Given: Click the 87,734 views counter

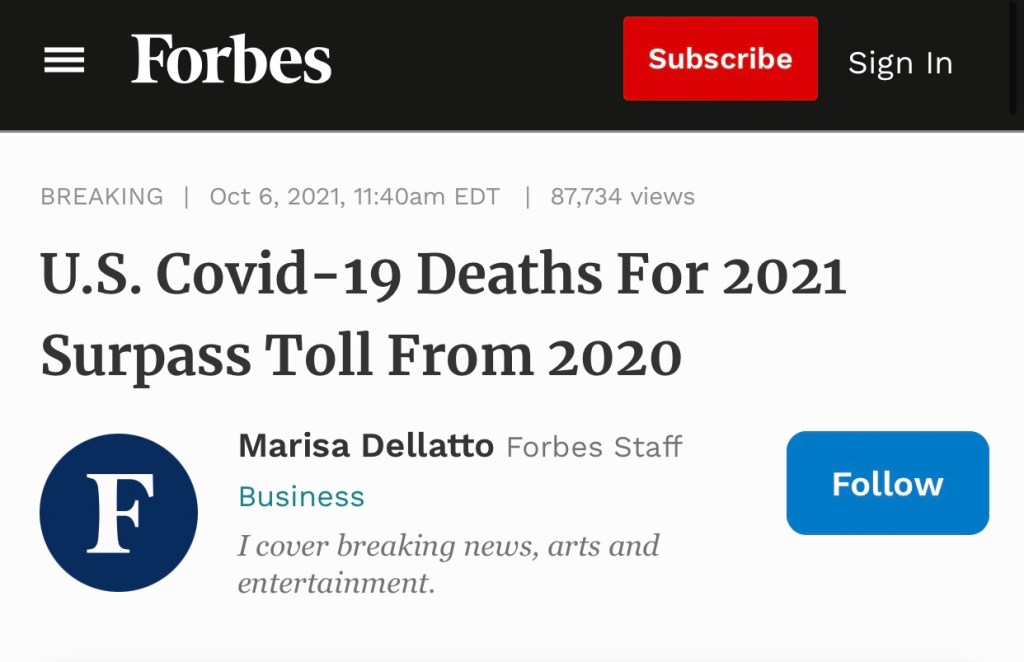Looking at the screenshot, I should pyautogui.click(x=622, y=197).
